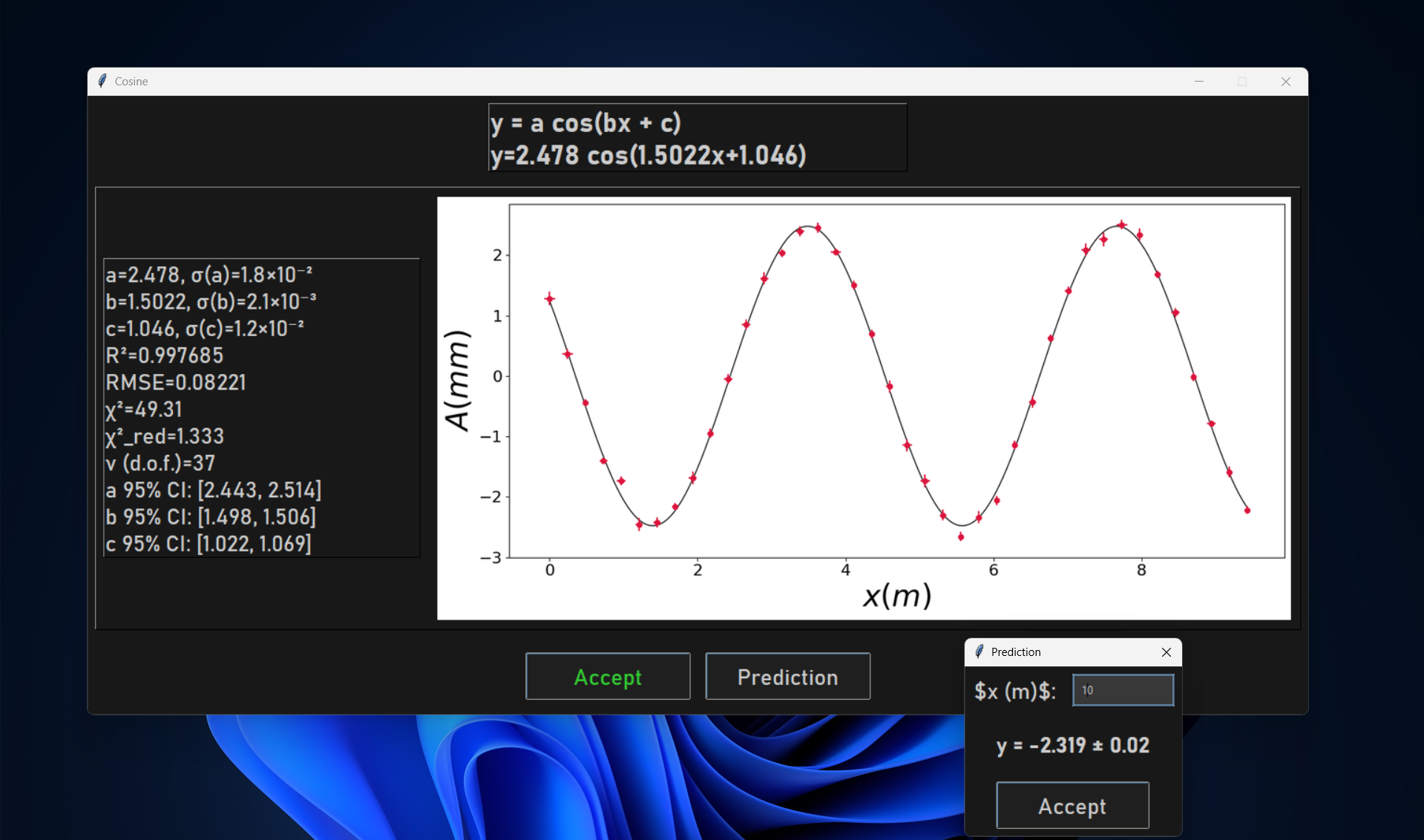Click the feather icon in Cosine title bar

(102, 81)
